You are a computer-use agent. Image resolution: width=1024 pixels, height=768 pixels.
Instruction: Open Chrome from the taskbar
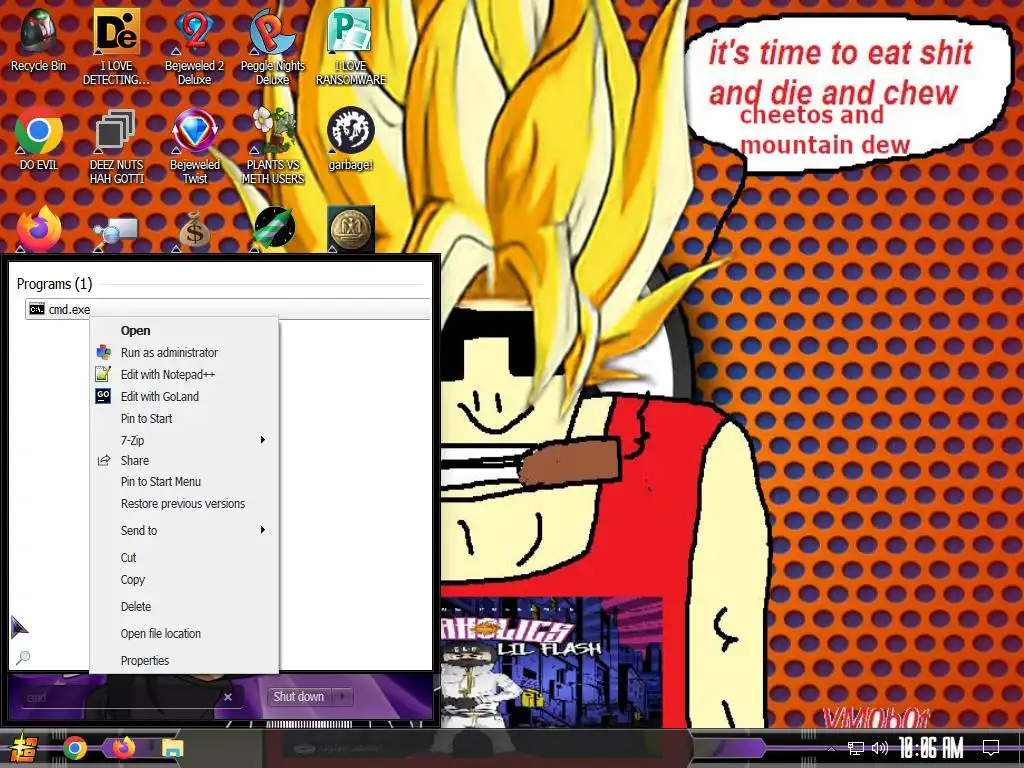[x=74, y=748]
